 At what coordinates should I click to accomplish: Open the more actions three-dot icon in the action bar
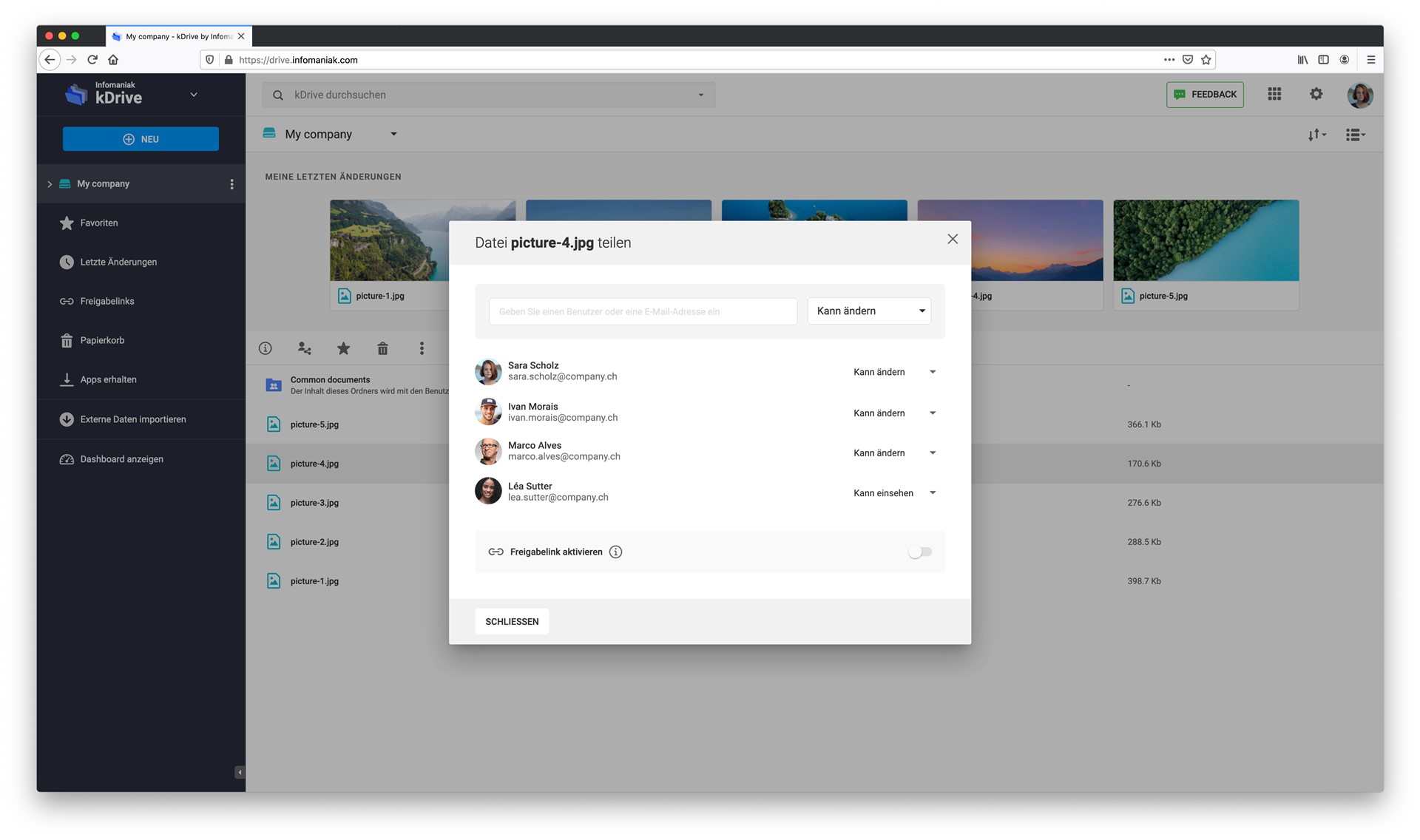(x=422, y=348)
